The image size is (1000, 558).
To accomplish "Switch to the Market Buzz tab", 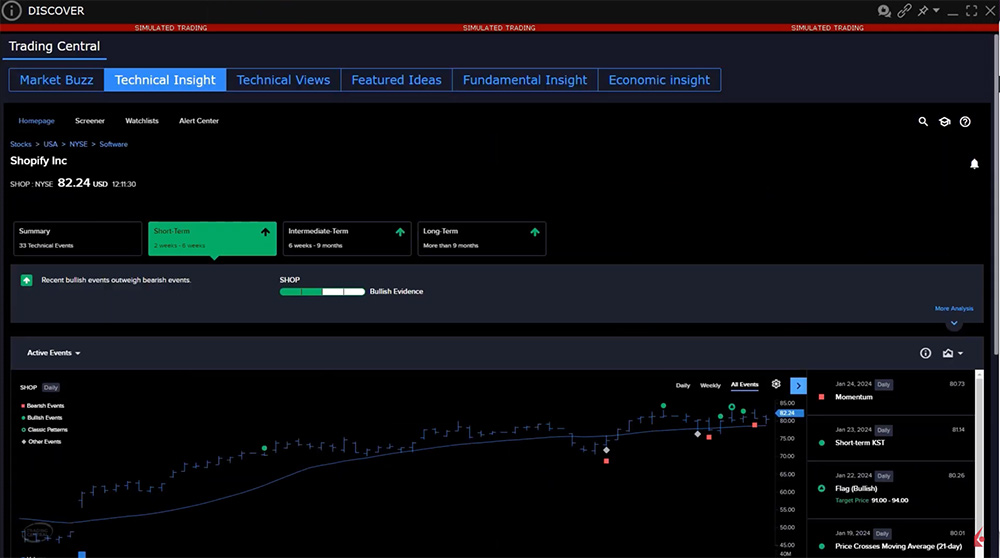I will (x=56, y=80).
